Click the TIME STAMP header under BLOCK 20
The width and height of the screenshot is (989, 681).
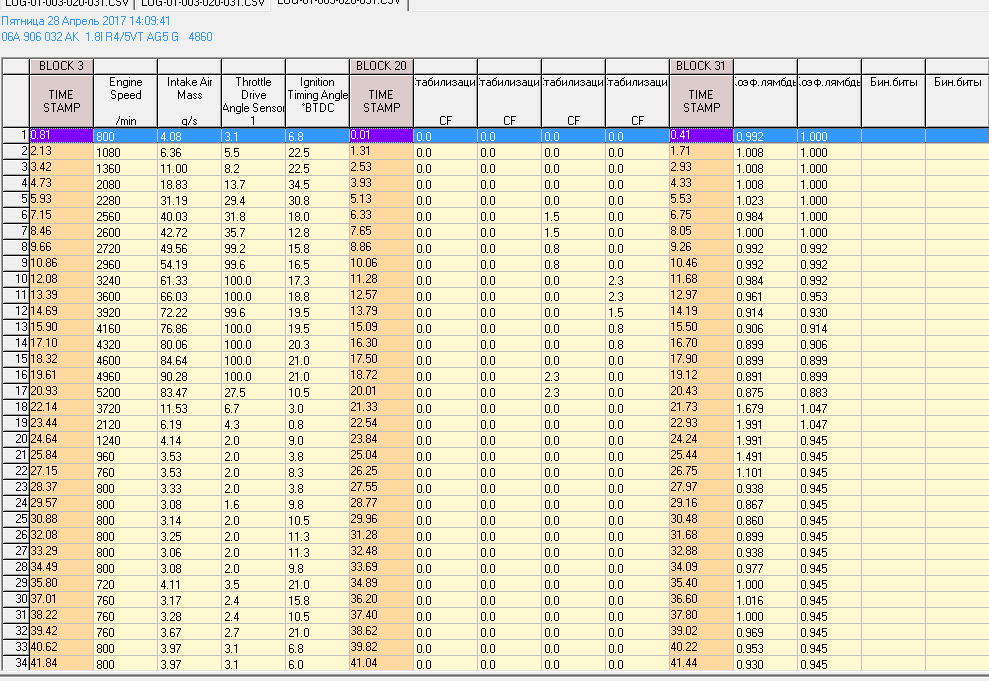click(x=381, y=101)
